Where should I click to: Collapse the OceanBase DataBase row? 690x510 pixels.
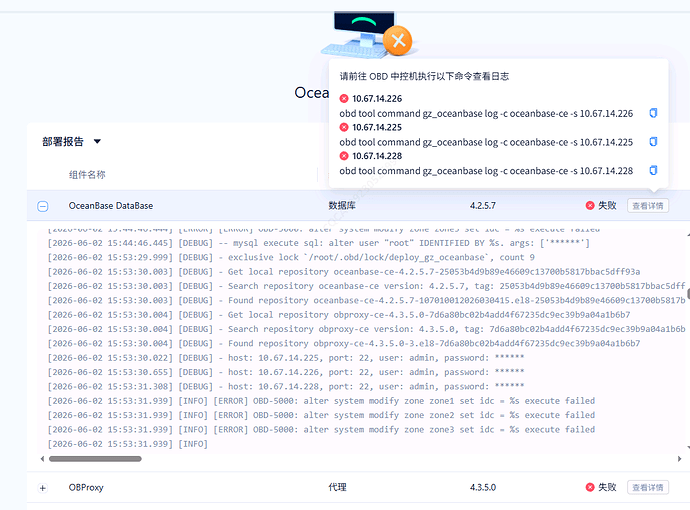43,206
